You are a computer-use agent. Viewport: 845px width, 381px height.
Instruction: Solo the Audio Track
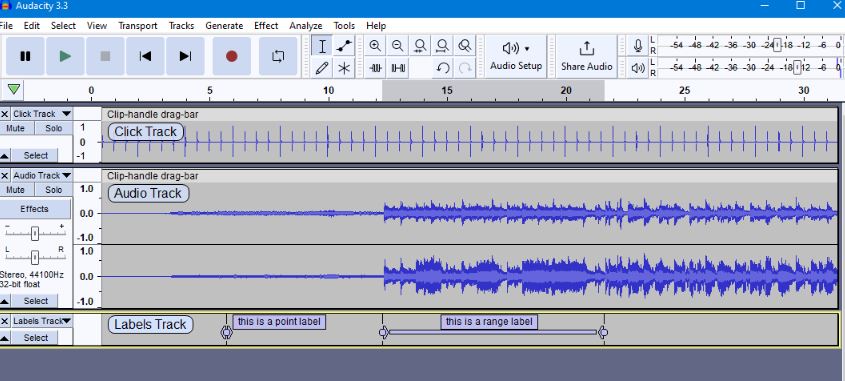[53, 190]
